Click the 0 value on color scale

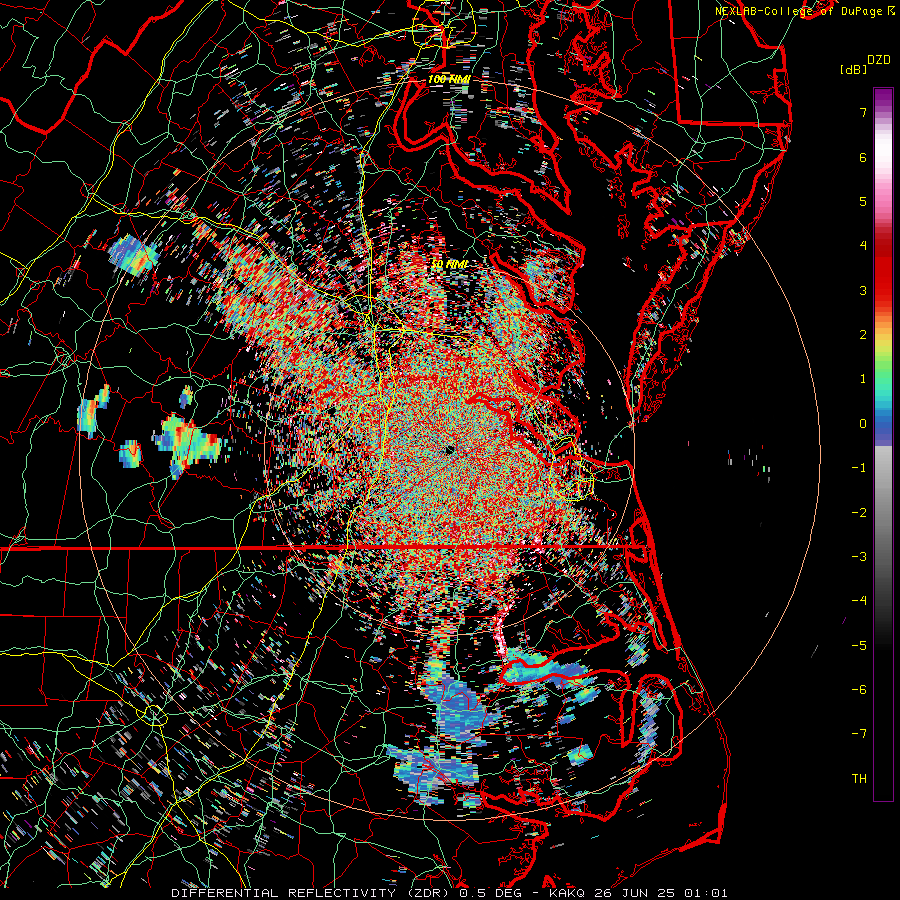point(863,424)
